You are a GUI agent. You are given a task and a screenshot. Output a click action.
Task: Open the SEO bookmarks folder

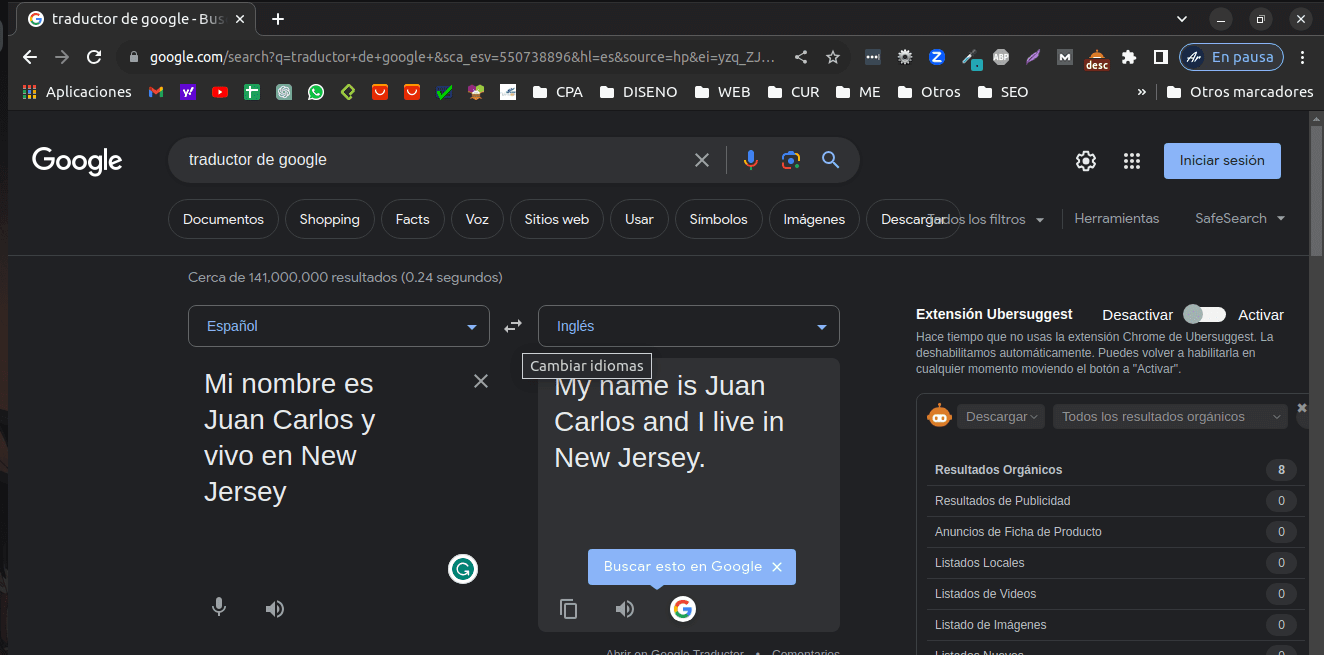coord(1002,92)
